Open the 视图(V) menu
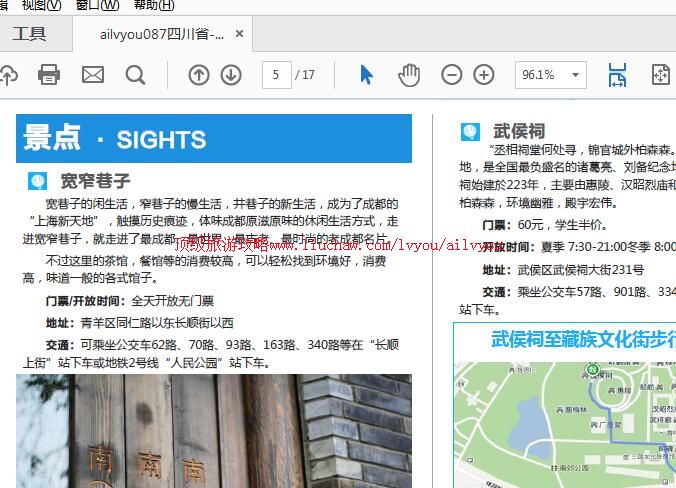Viewport: 676px width, 488px height. pos(41,5)
